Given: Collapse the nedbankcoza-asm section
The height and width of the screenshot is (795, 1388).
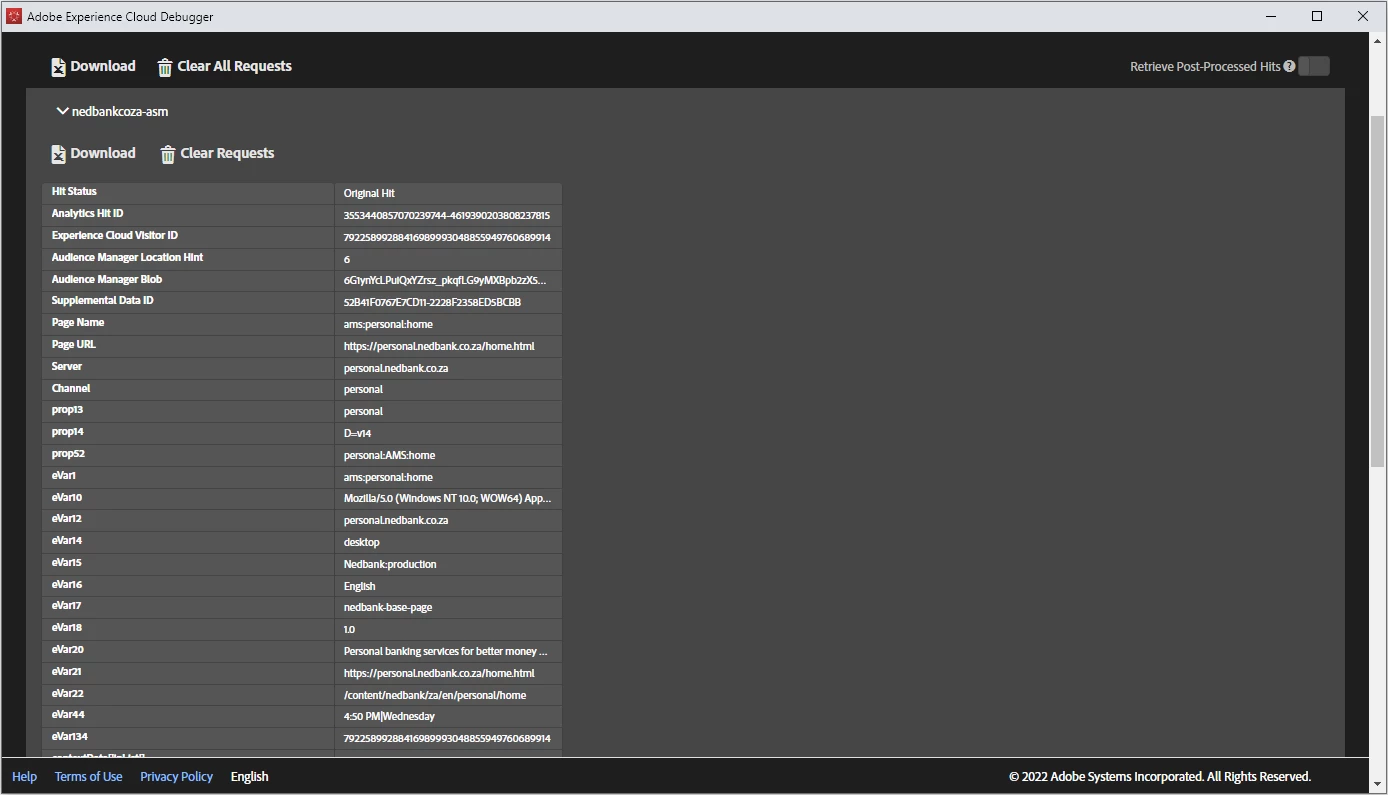Looking at the screenshot, I should (62, 111).
